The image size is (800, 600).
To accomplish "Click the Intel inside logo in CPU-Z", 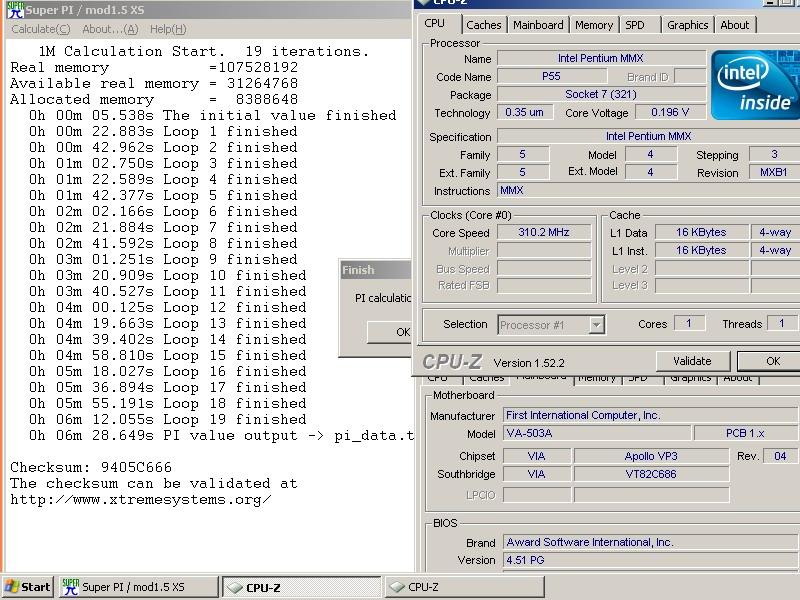I will pyautogui.click(x=755, y=85).
